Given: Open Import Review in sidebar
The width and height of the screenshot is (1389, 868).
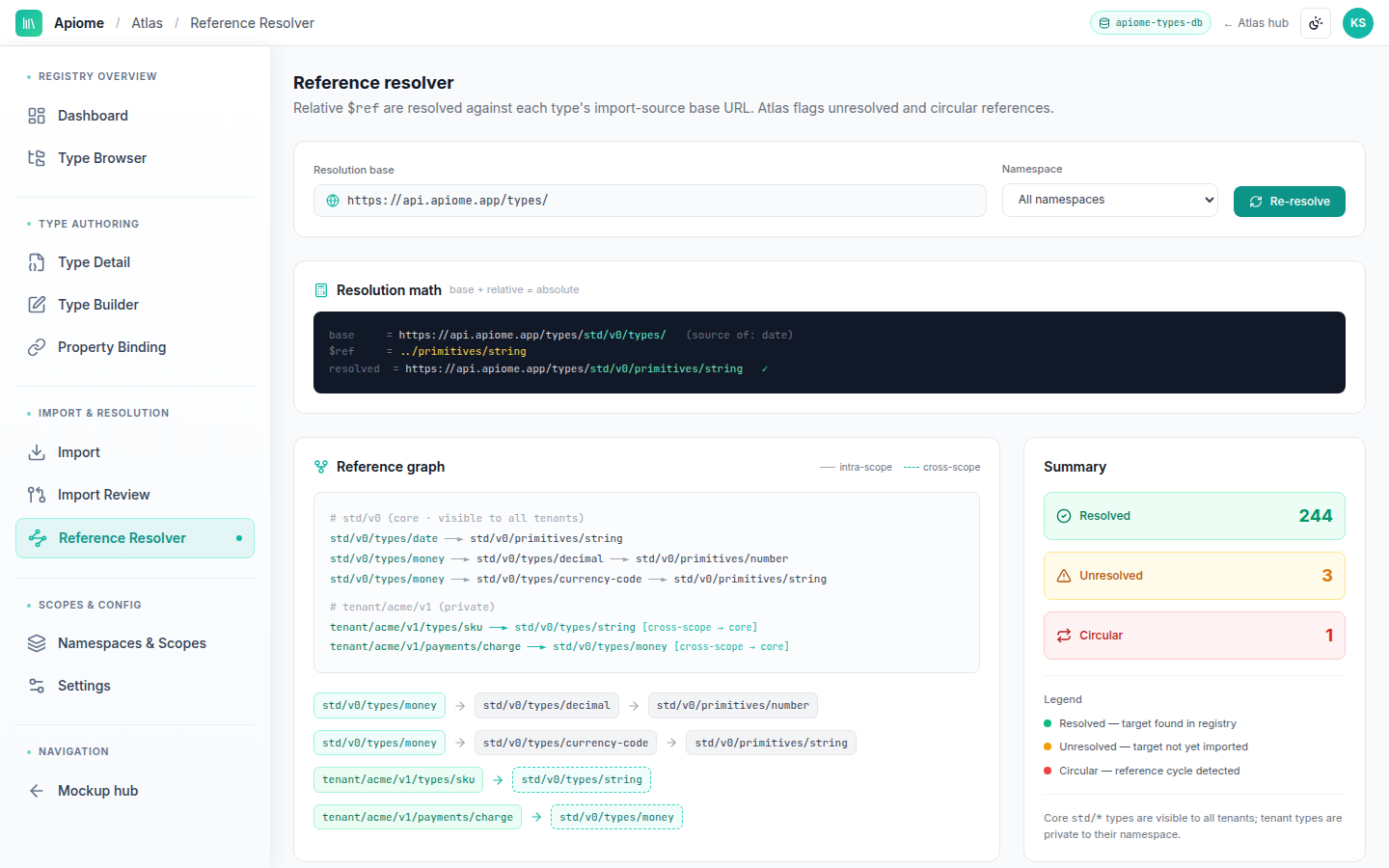Looking at the screenshot, I should tap(135, 495).
